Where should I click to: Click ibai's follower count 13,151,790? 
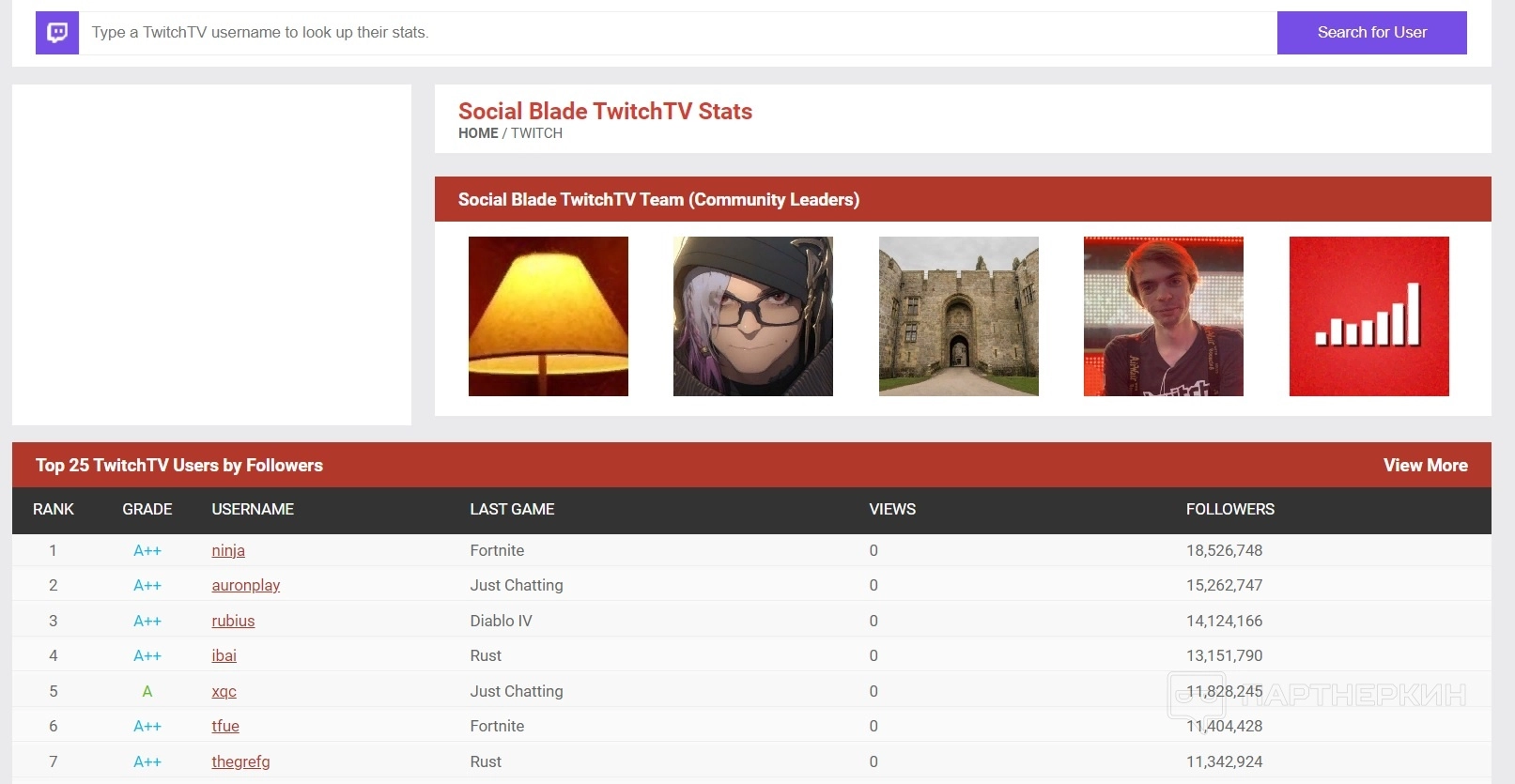coord(1224,655)
